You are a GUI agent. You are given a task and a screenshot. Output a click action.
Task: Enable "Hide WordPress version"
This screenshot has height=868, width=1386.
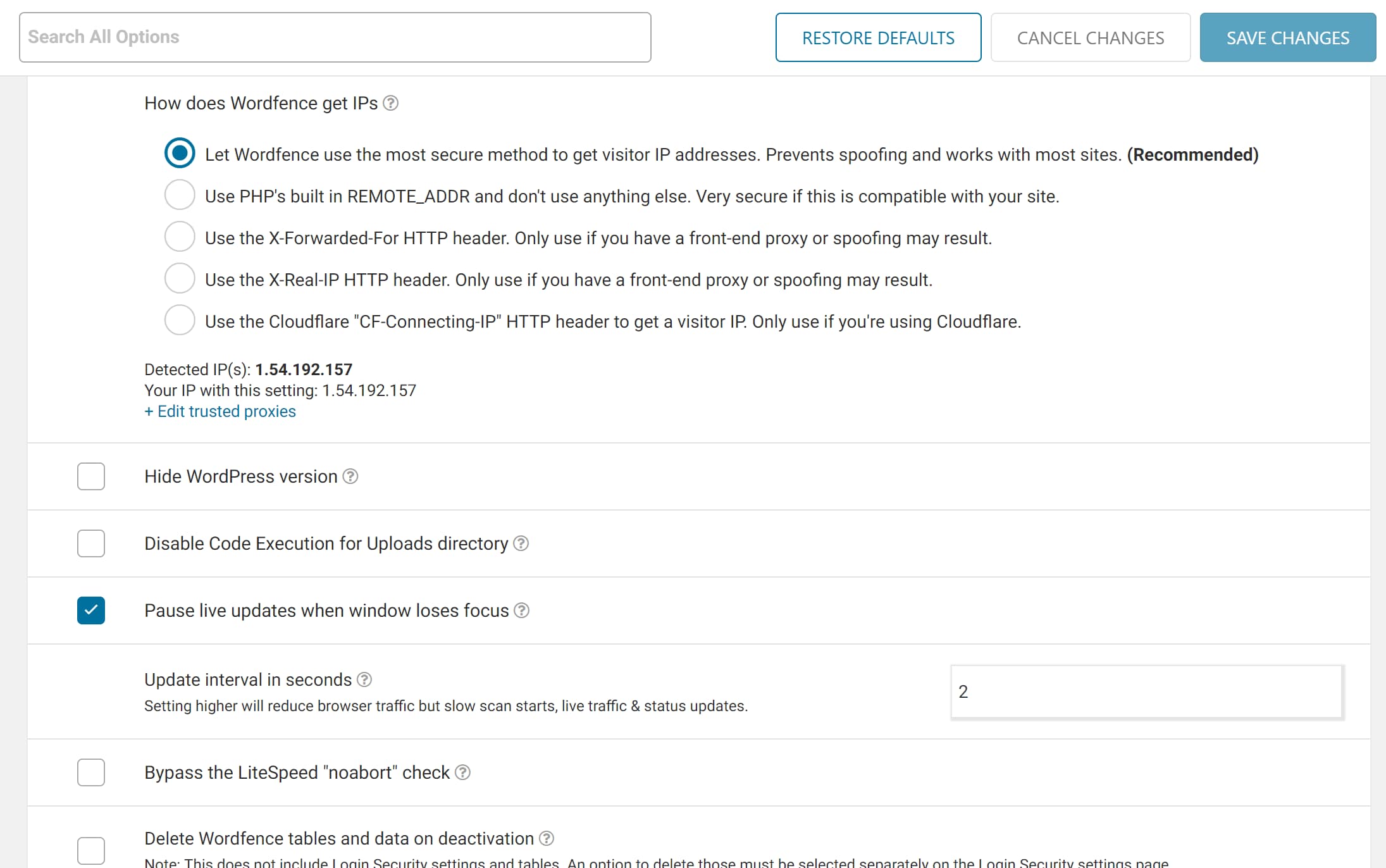click(91, 476)
